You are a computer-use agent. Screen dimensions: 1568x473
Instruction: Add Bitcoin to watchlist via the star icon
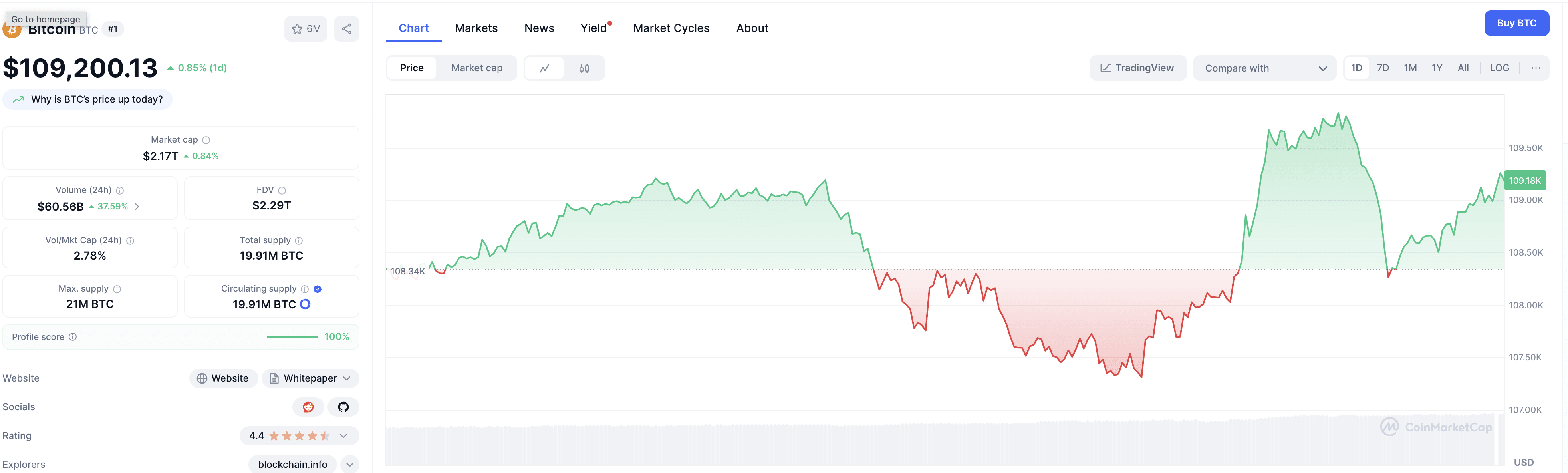pyautogui.click(x=298, y=28)
